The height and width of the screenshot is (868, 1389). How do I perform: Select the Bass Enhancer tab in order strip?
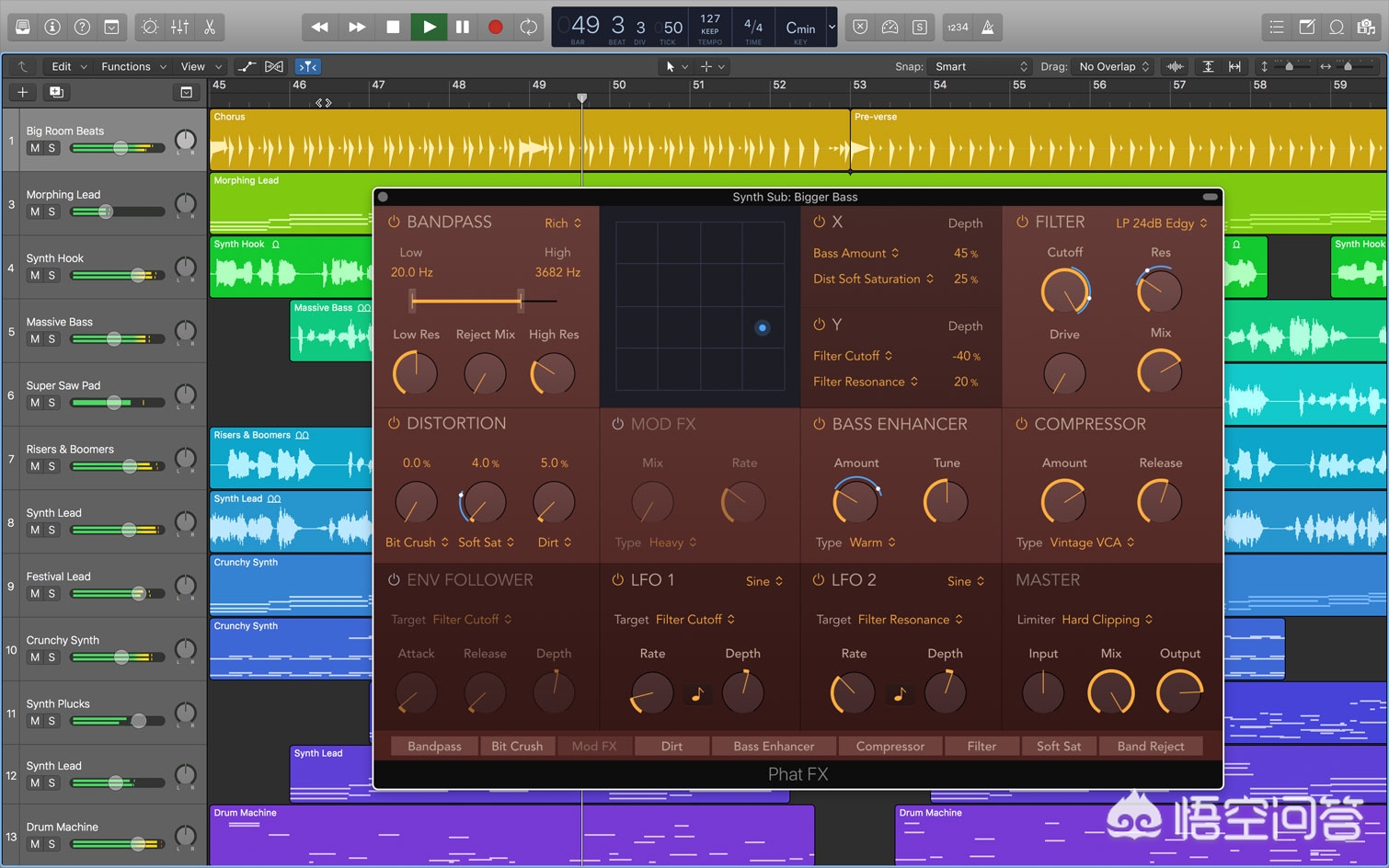(774, 746)
